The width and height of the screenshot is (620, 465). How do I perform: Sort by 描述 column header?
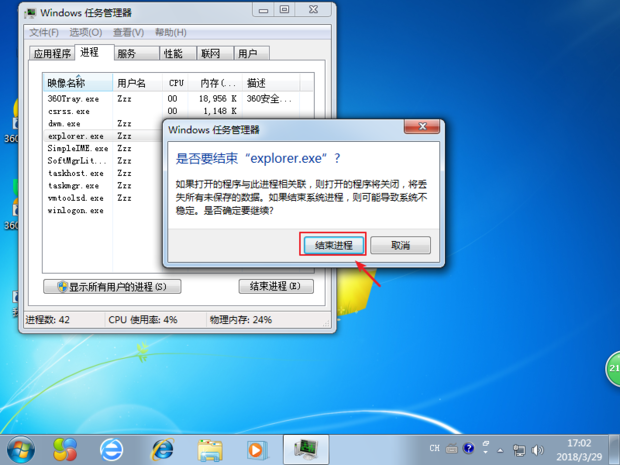tap(271, 83)
